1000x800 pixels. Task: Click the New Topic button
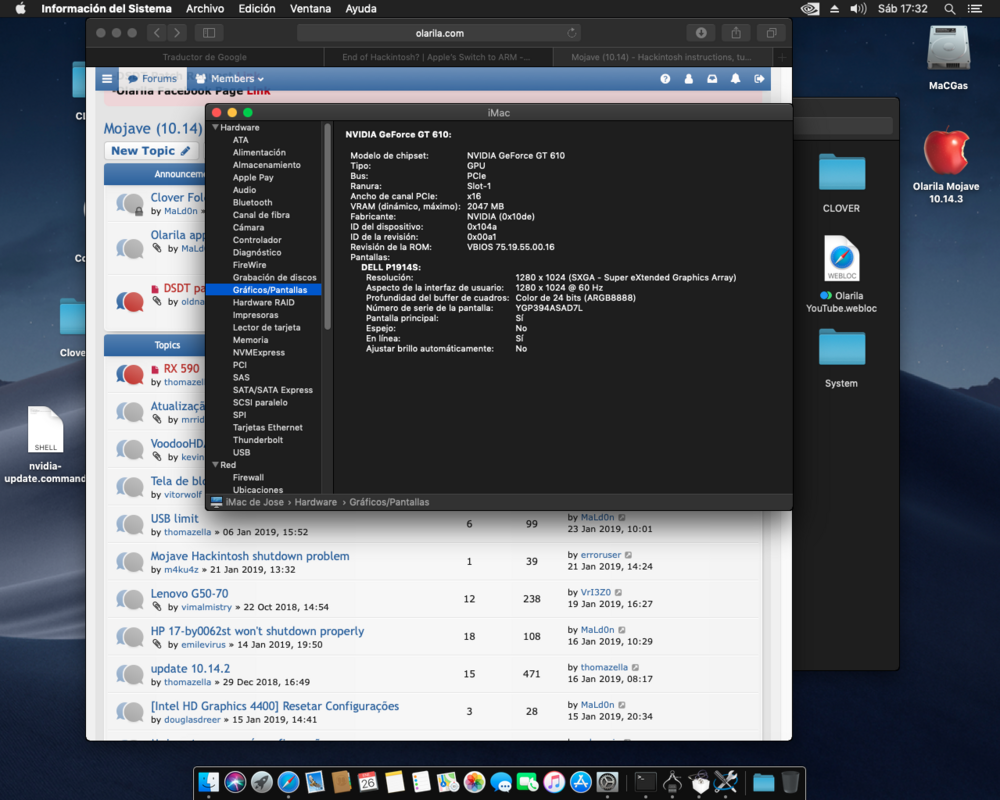click(151, 150)
